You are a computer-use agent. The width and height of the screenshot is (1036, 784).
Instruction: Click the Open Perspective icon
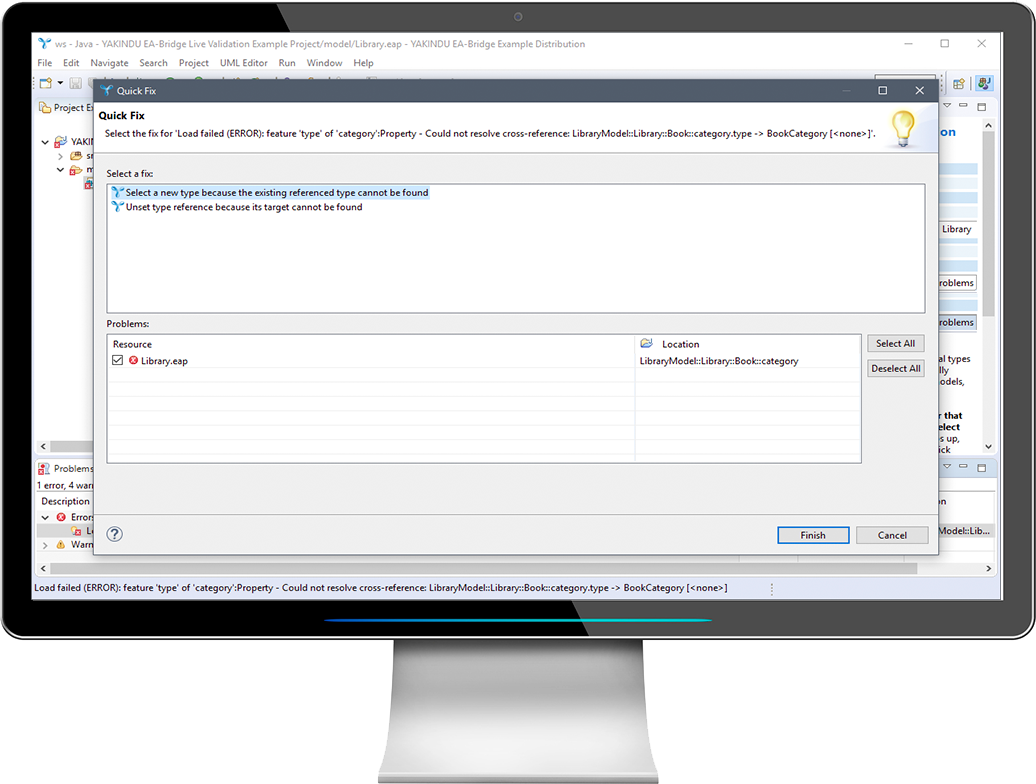point(959,83)
